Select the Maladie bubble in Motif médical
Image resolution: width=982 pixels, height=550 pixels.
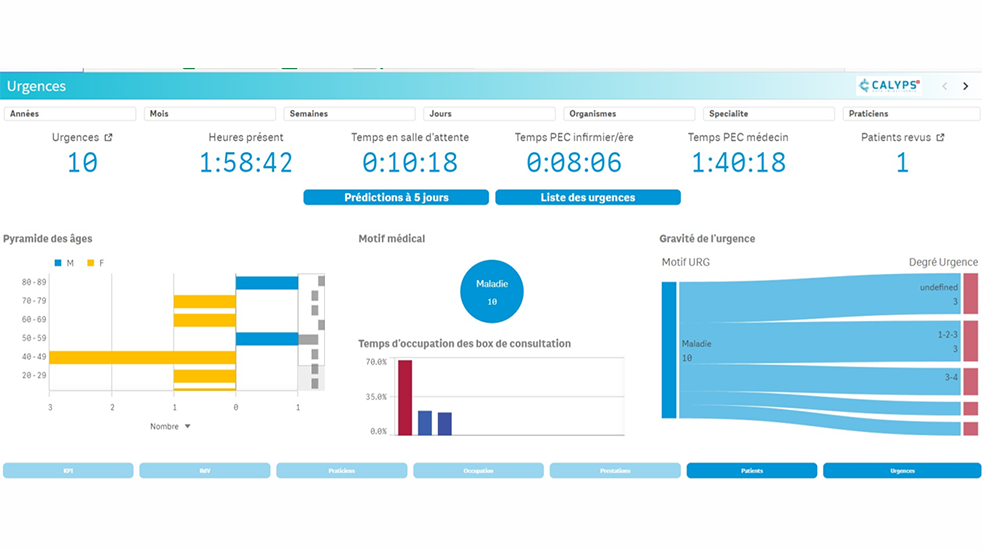pyautogui.click(x=491, y=291)
